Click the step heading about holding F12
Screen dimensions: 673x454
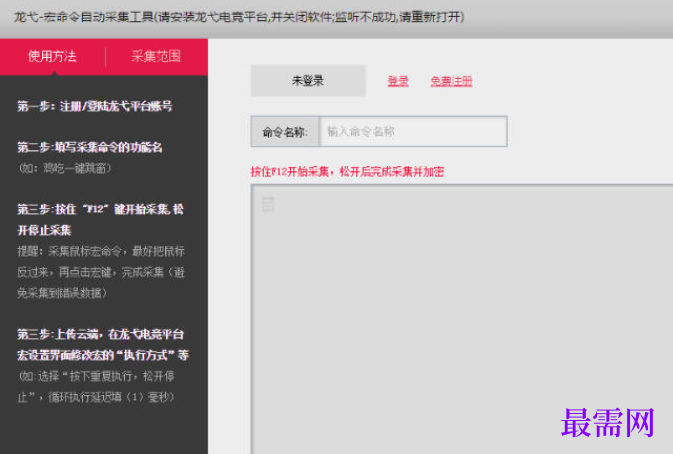point(100,220)
